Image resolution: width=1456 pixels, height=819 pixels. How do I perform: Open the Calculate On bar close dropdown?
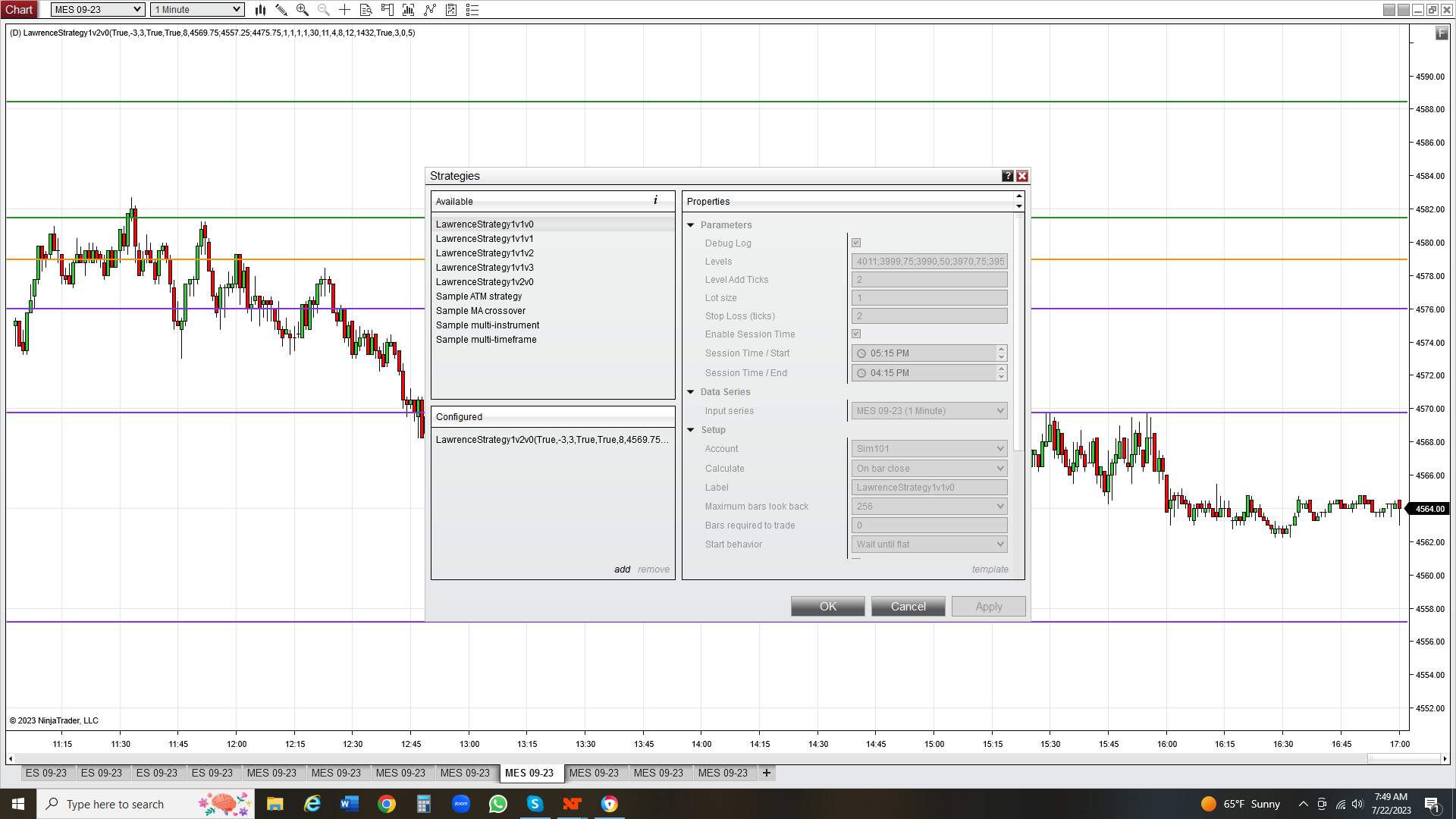929,469
